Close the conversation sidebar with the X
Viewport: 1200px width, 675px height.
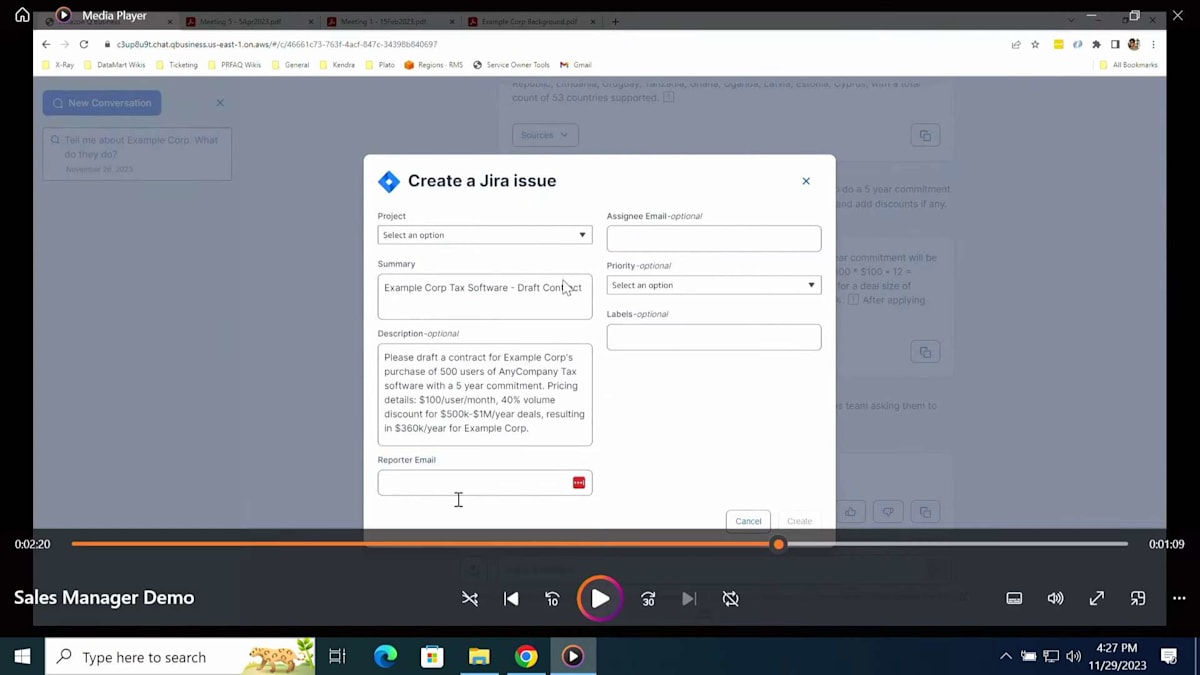click(x=220, y=103)
